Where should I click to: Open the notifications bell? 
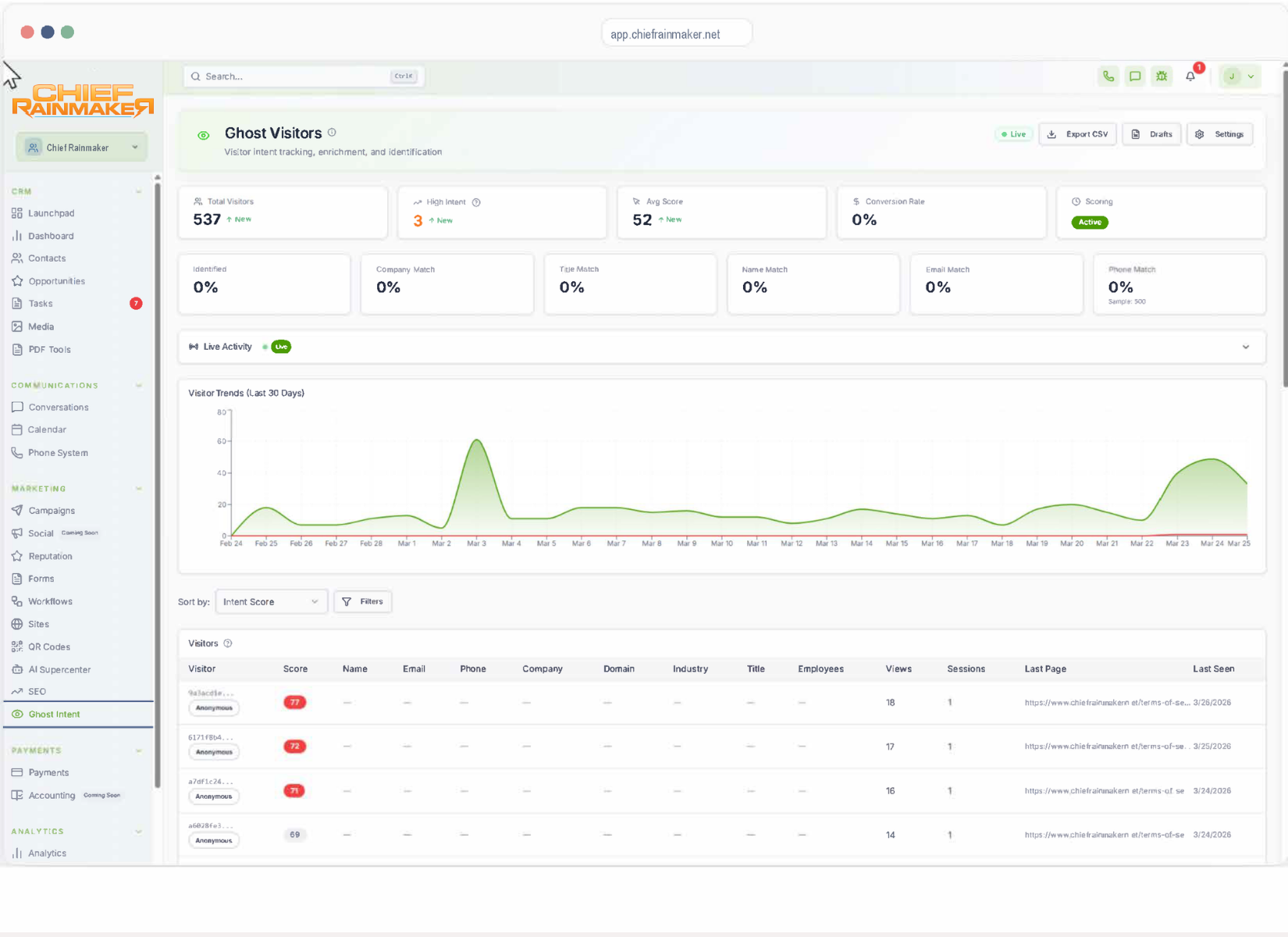point(1190,77)
